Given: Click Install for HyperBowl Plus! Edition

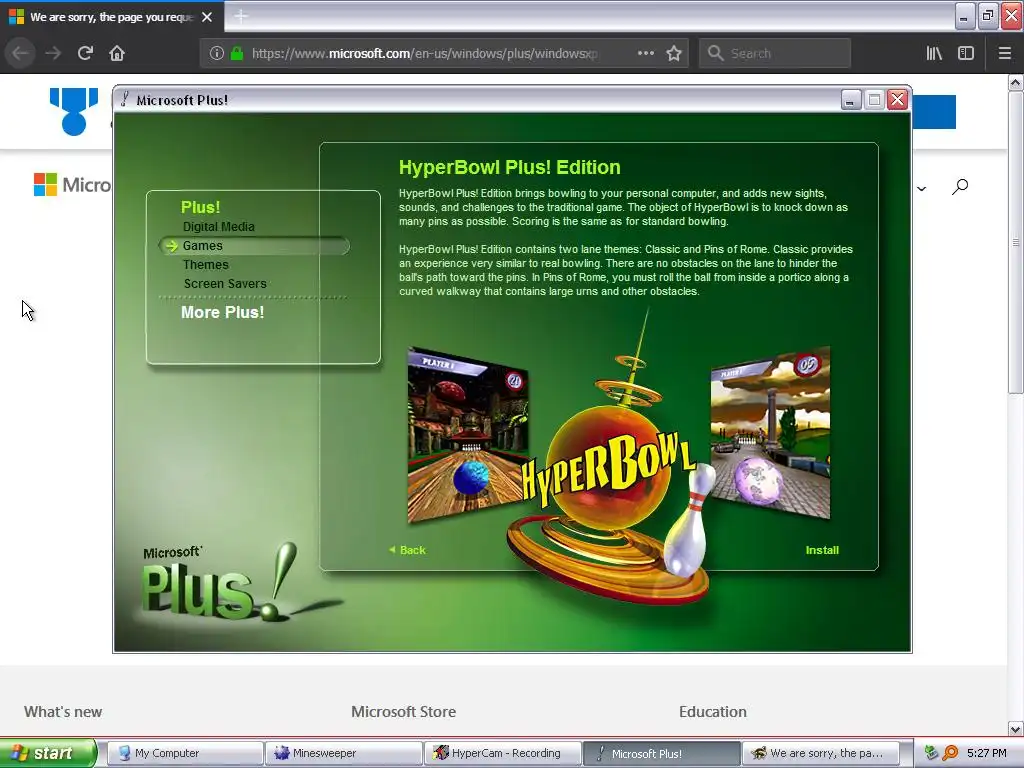Looking at the screenshot, I should (822, 550).
